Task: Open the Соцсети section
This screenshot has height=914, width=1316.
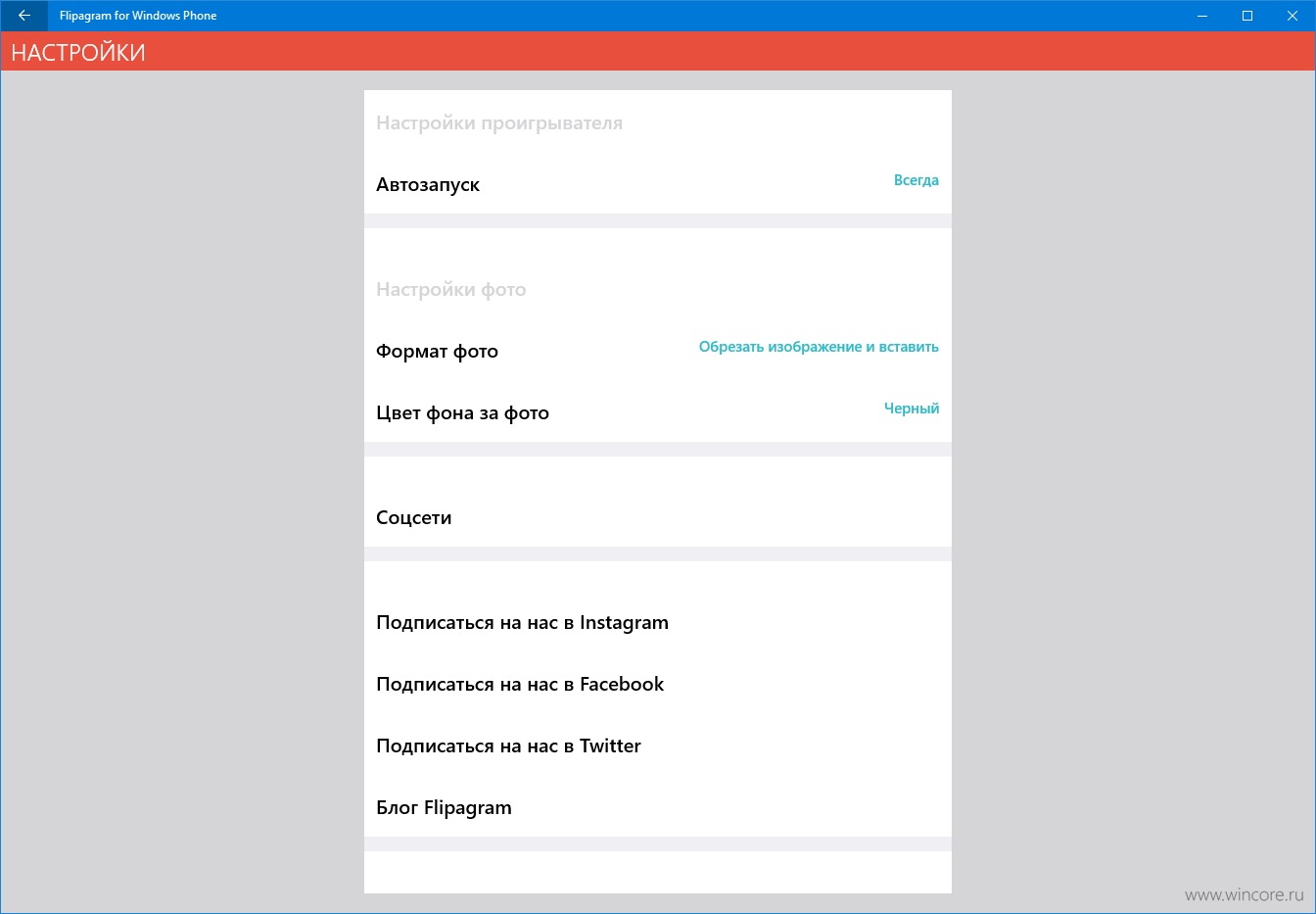Action: coord(413,518)
